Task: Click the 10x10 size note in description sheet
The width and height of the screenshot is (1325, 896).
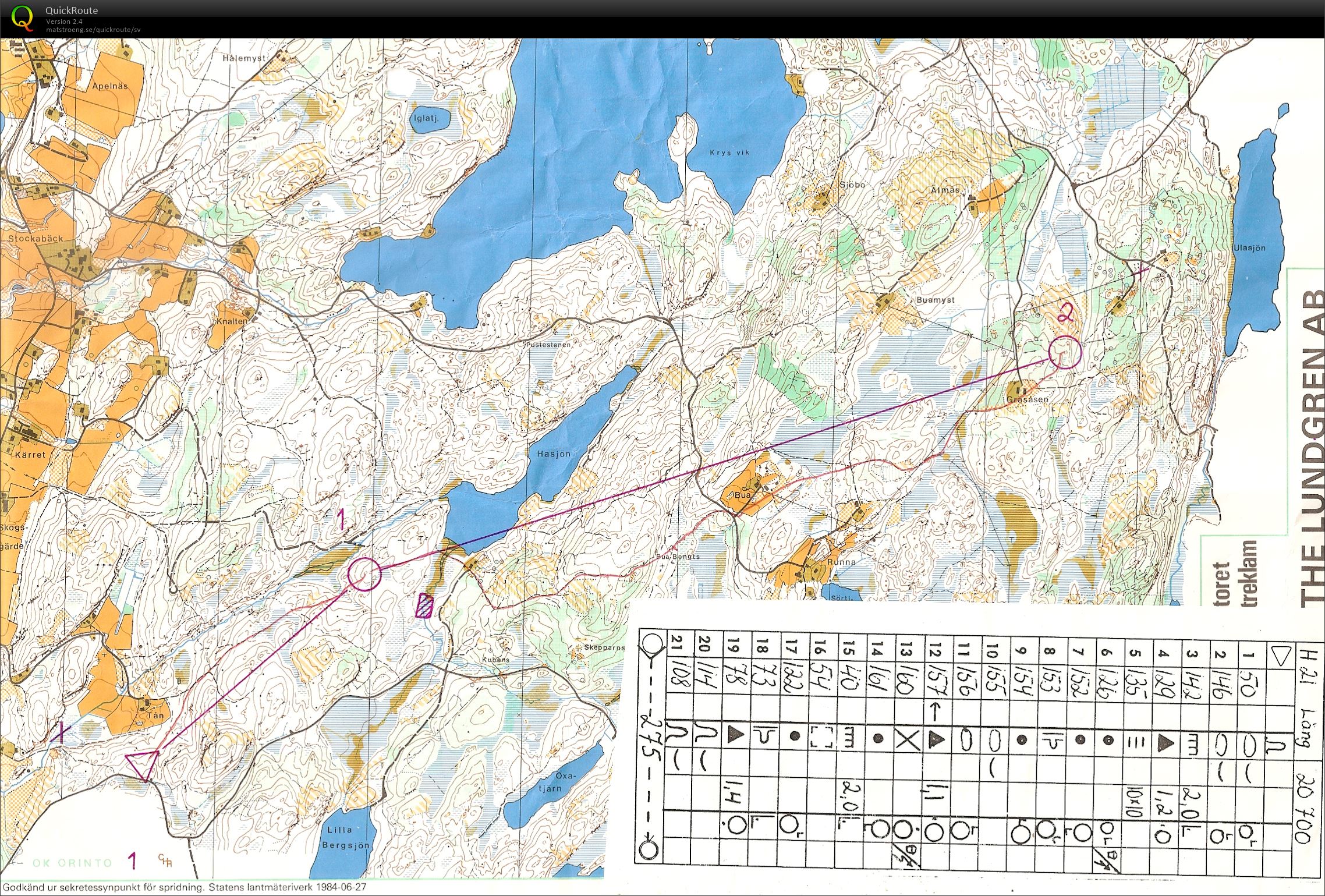Action: 1135,802
